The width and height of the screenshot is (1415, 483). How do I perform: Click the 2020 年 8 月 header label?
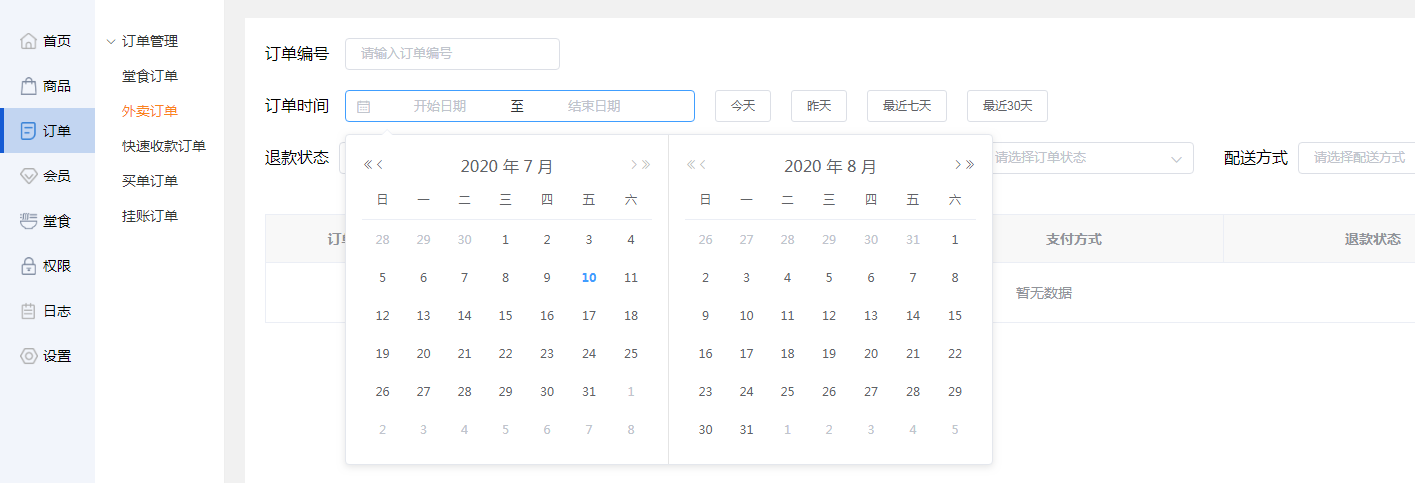click(830, 166)
